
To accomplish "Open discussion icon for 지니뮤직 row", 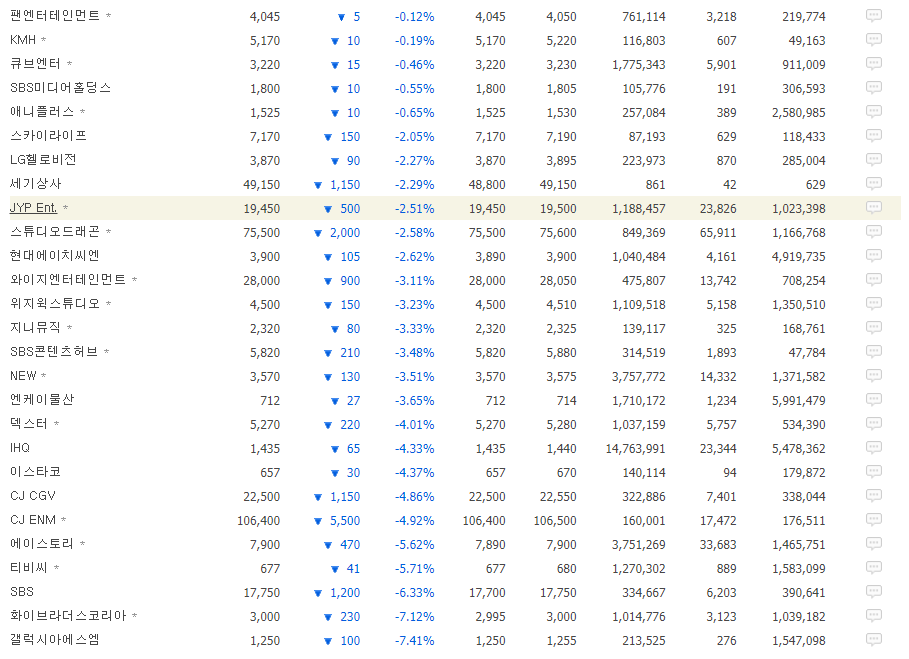I will click(874, 327).
